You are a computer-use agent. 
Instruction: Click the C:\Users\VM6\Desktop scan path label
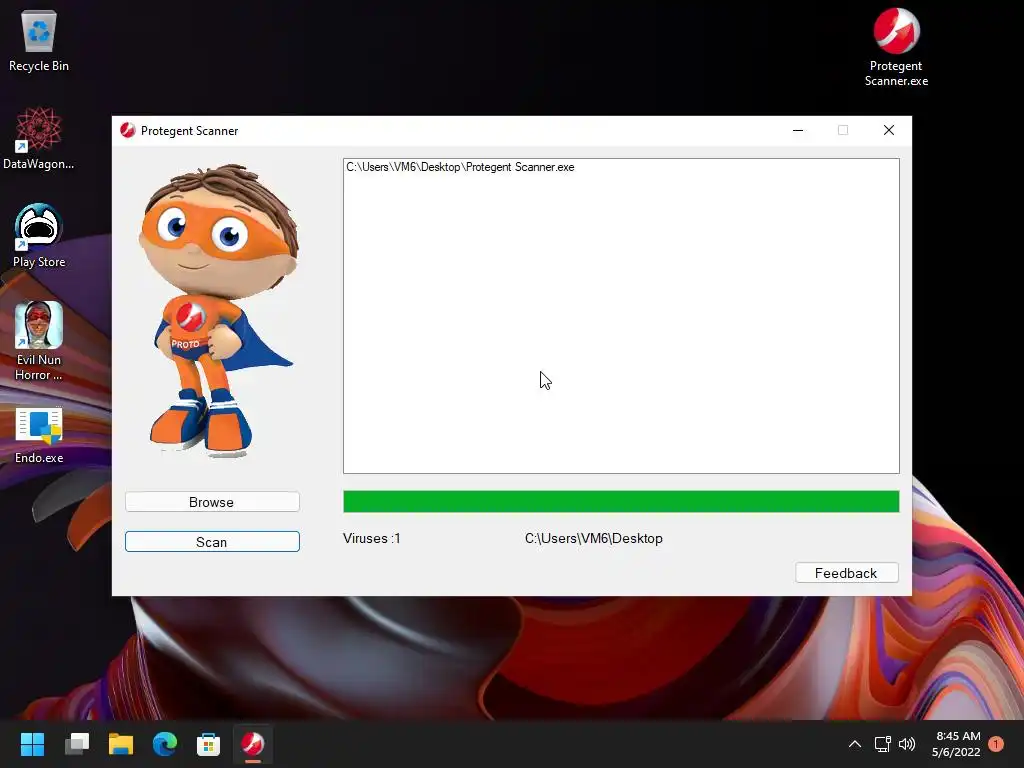594,539
